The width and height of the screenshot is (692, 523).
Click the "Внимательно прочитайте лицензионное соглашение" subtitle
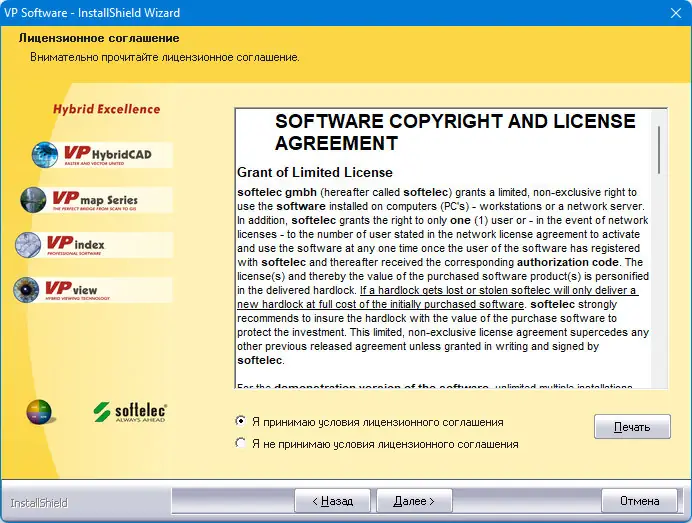pyautogui.click(x=165, y=57)
